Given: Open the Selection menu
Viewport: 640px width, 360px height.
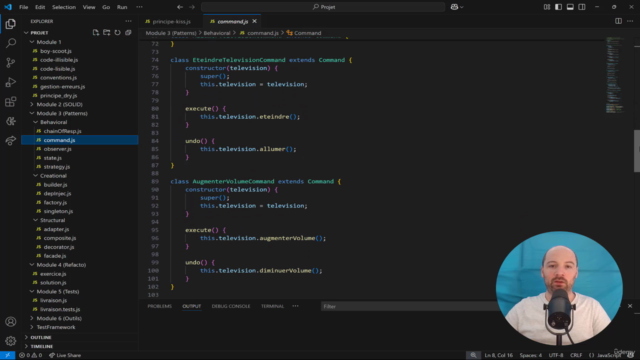Looking at the screenshot, I should [64, 7].
